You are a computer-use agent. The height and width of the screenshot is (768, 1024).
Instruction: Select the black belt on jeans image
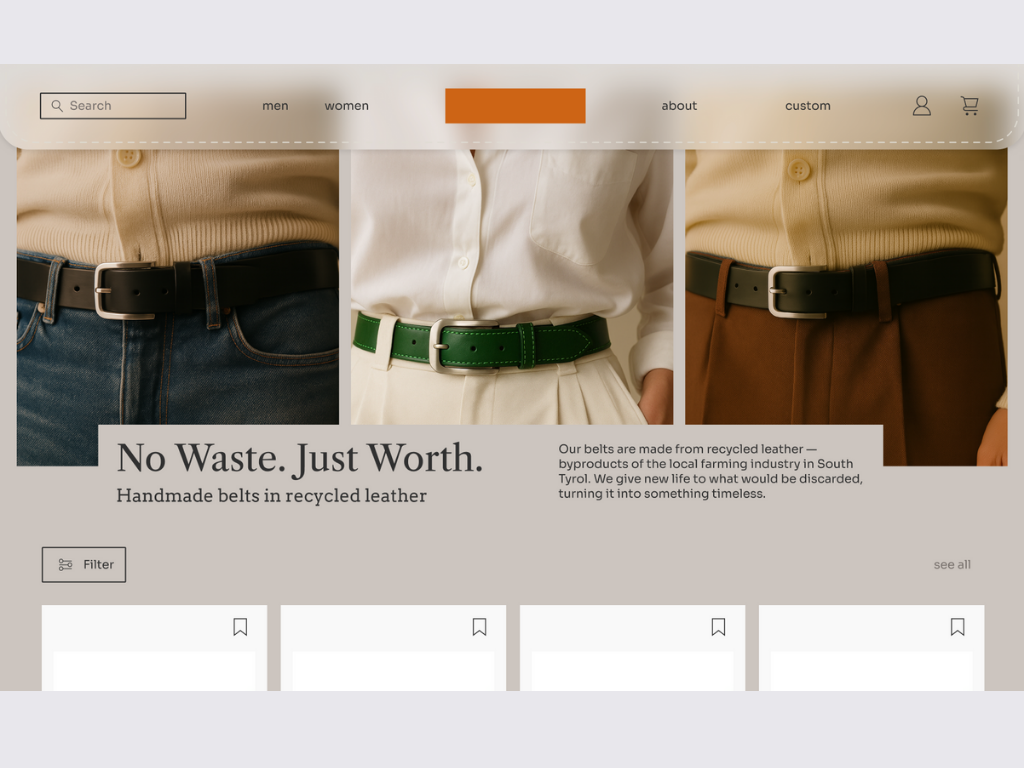coord(177,300)
